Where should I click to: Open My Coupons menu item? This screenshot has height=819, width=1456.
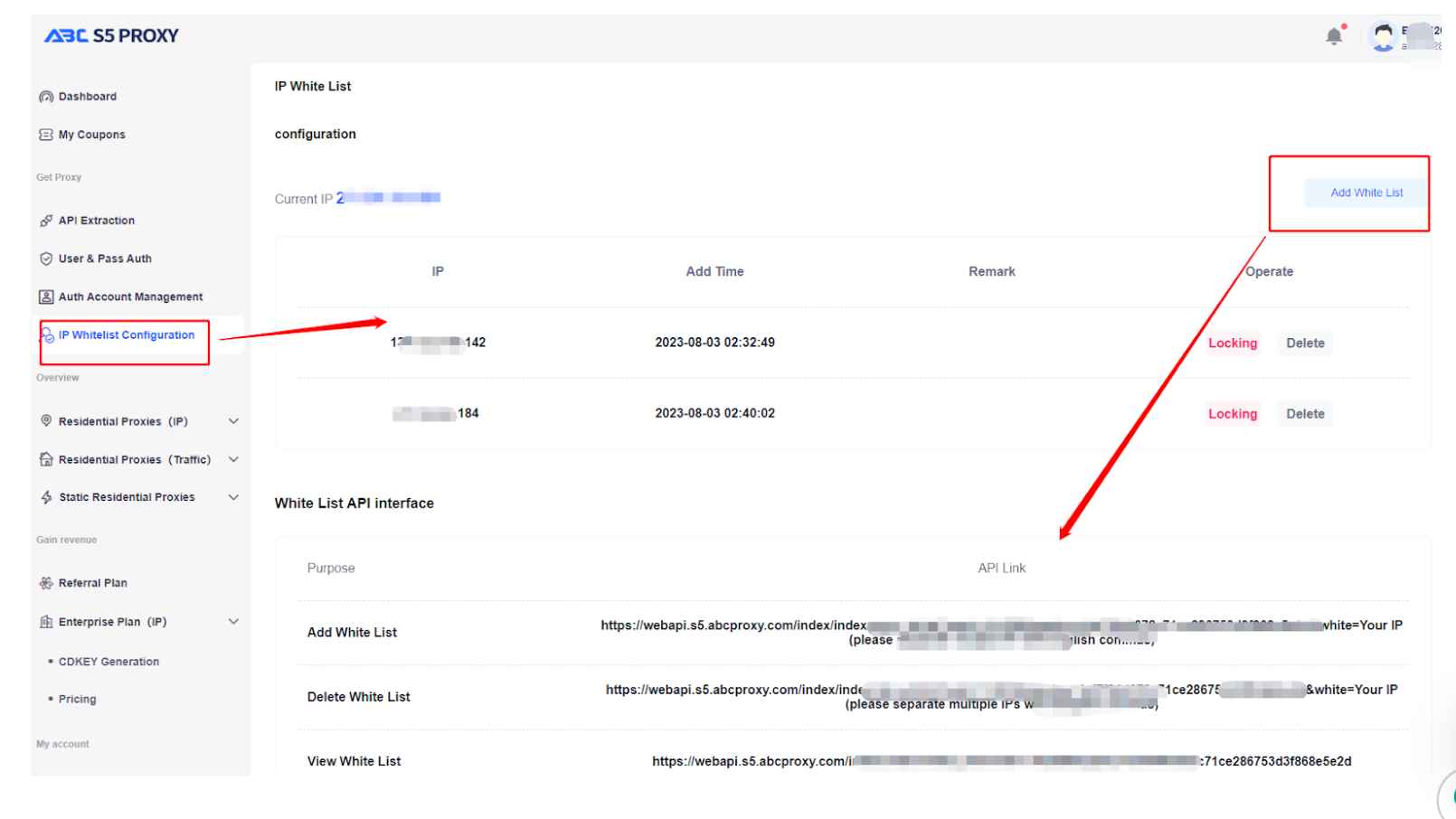coord(92,135)
